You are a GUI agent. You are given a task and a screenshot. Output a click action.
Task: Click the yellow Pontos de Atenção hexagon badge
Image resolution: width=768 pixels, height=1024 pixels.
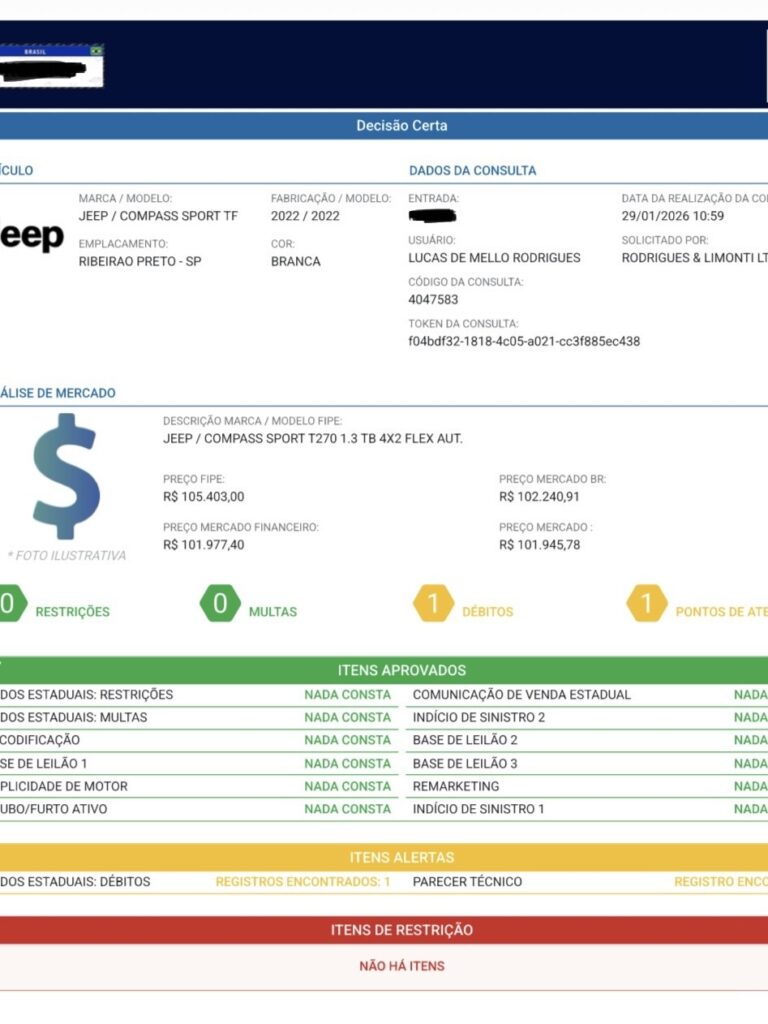click(x=647, y=603)
